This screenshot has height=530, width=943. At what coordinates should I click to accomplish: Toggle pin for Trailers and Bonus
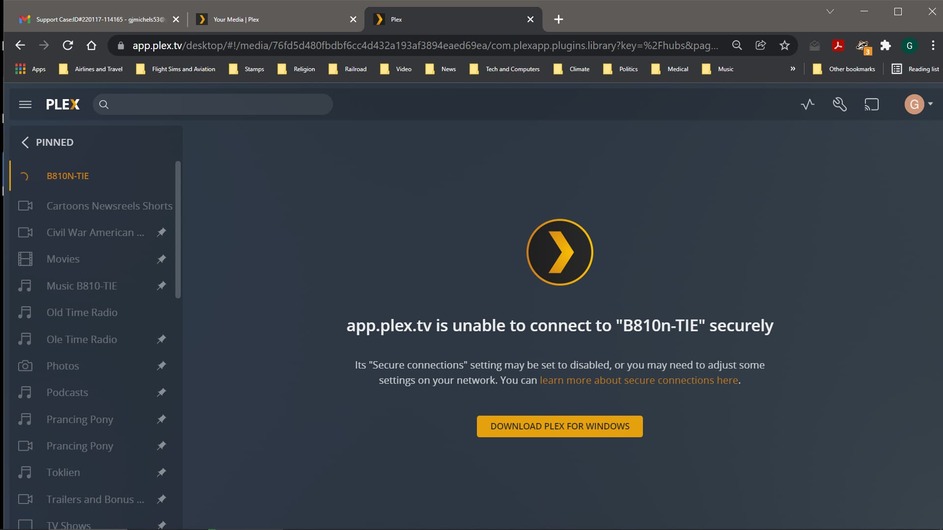tap(161, 499)
